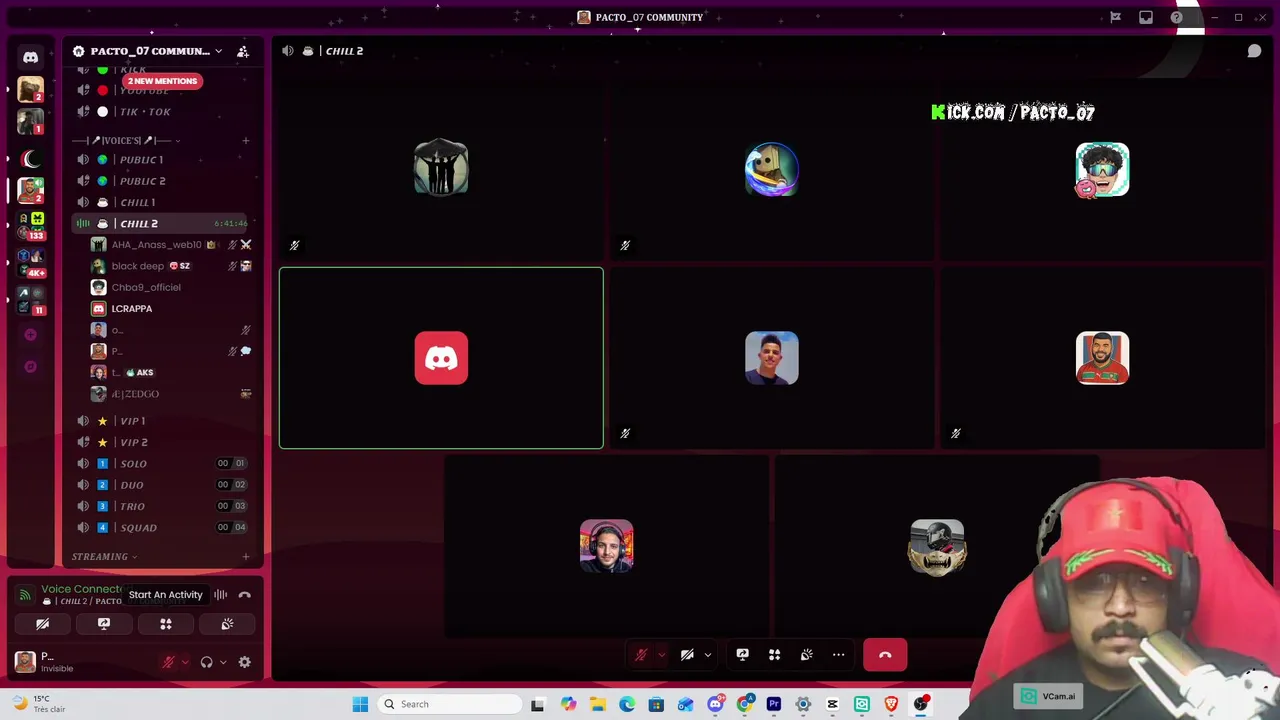This screenshot has width=1280, height=720.
Task: Join the SOLO voice channel
Action: 162,464
